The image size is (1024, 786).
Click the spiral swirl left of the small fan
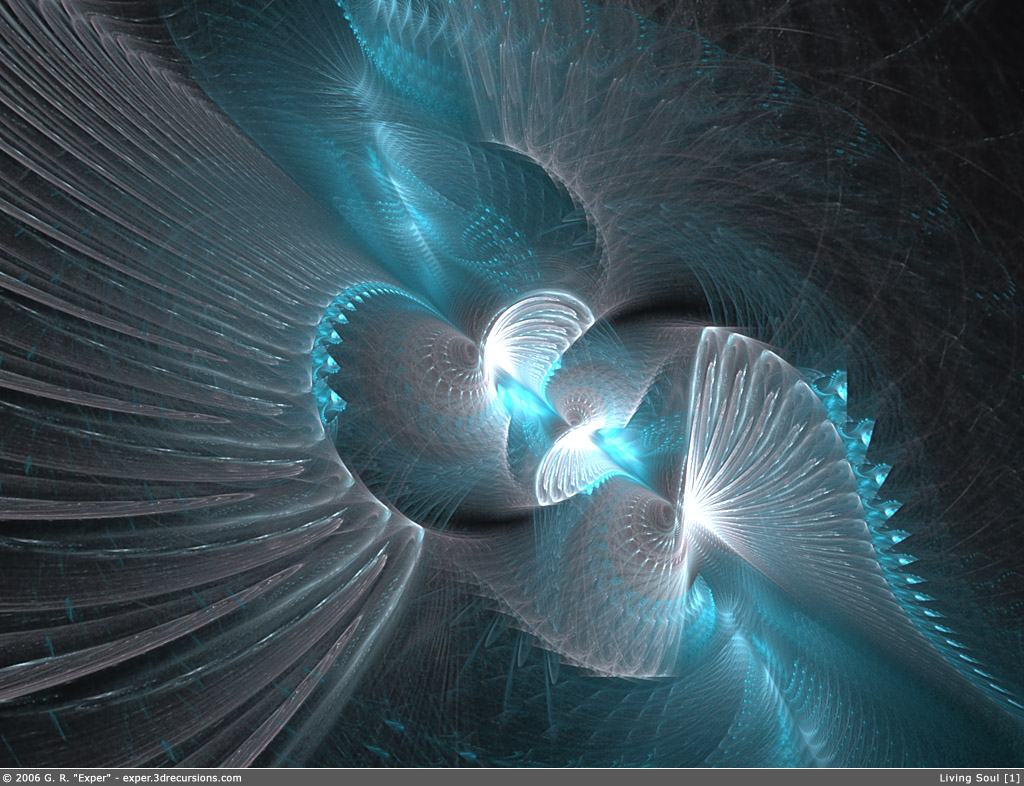point(462,352)
